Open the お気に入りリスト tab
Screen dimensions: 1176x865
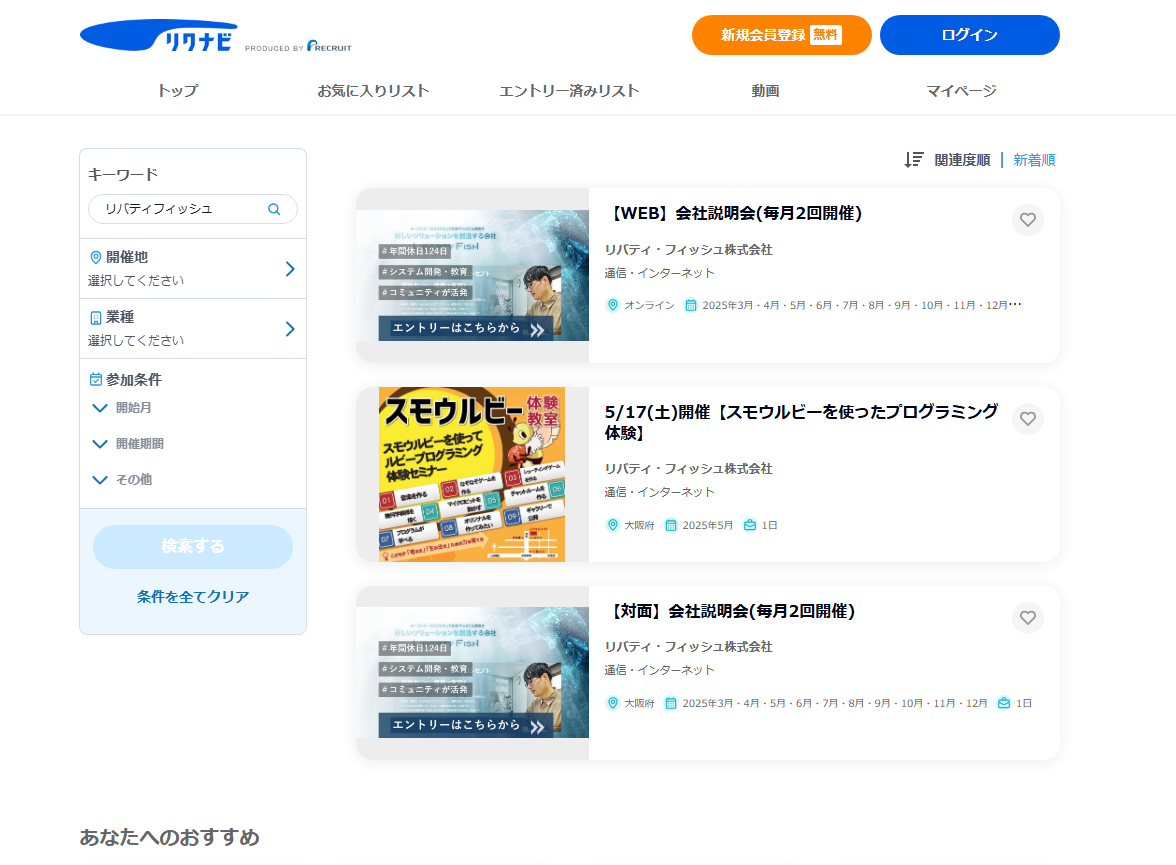pos(374,91)
